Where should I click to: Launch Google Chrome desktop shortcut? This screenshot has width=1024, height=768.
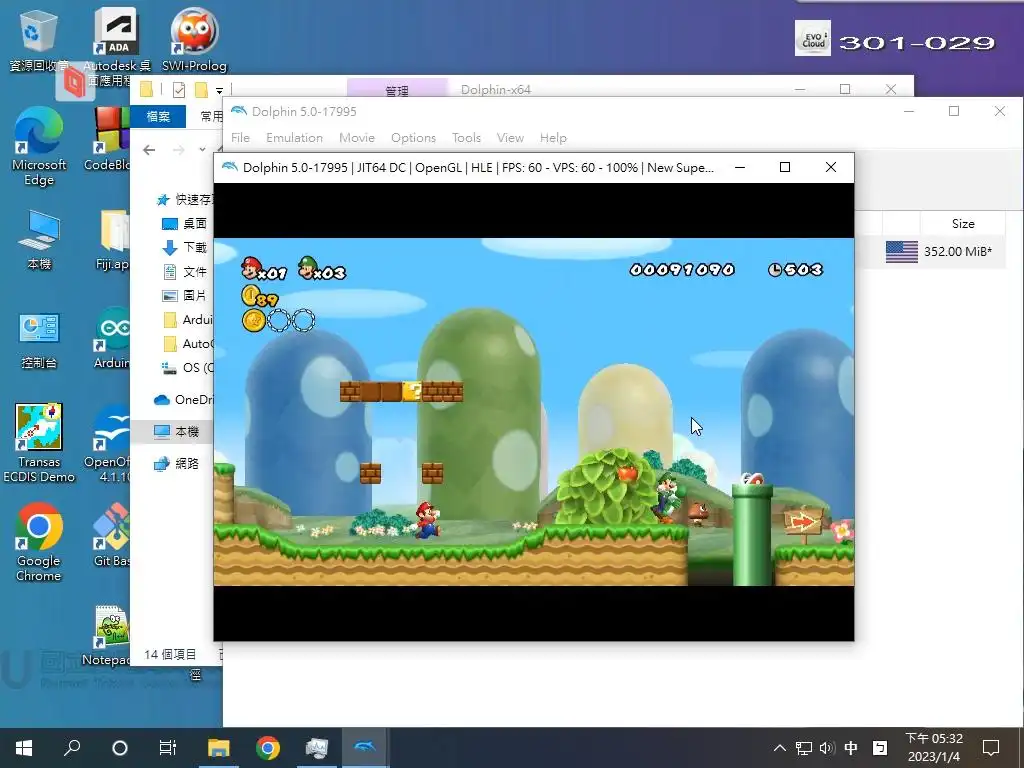[x=39, y=542]
